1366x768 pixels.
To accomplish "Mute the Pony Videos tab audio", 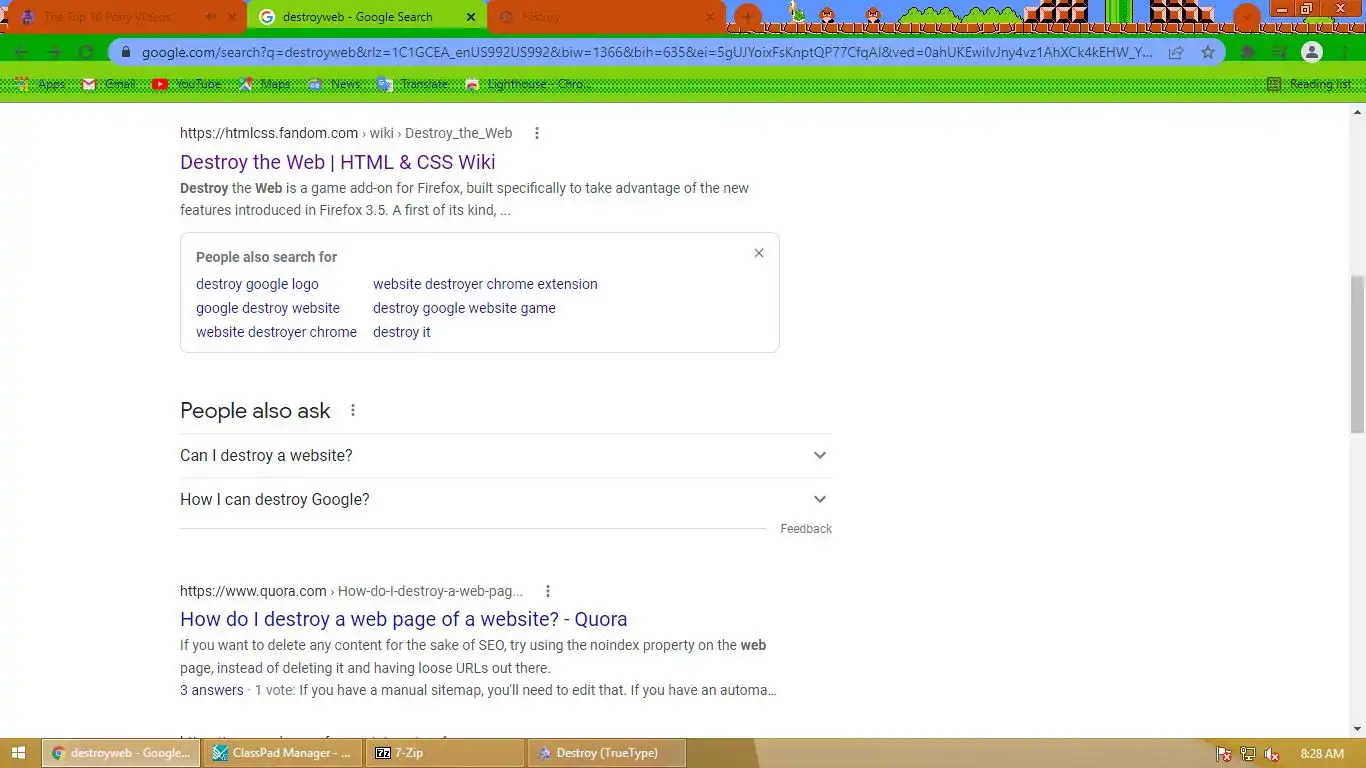I will tap(211, 17).
